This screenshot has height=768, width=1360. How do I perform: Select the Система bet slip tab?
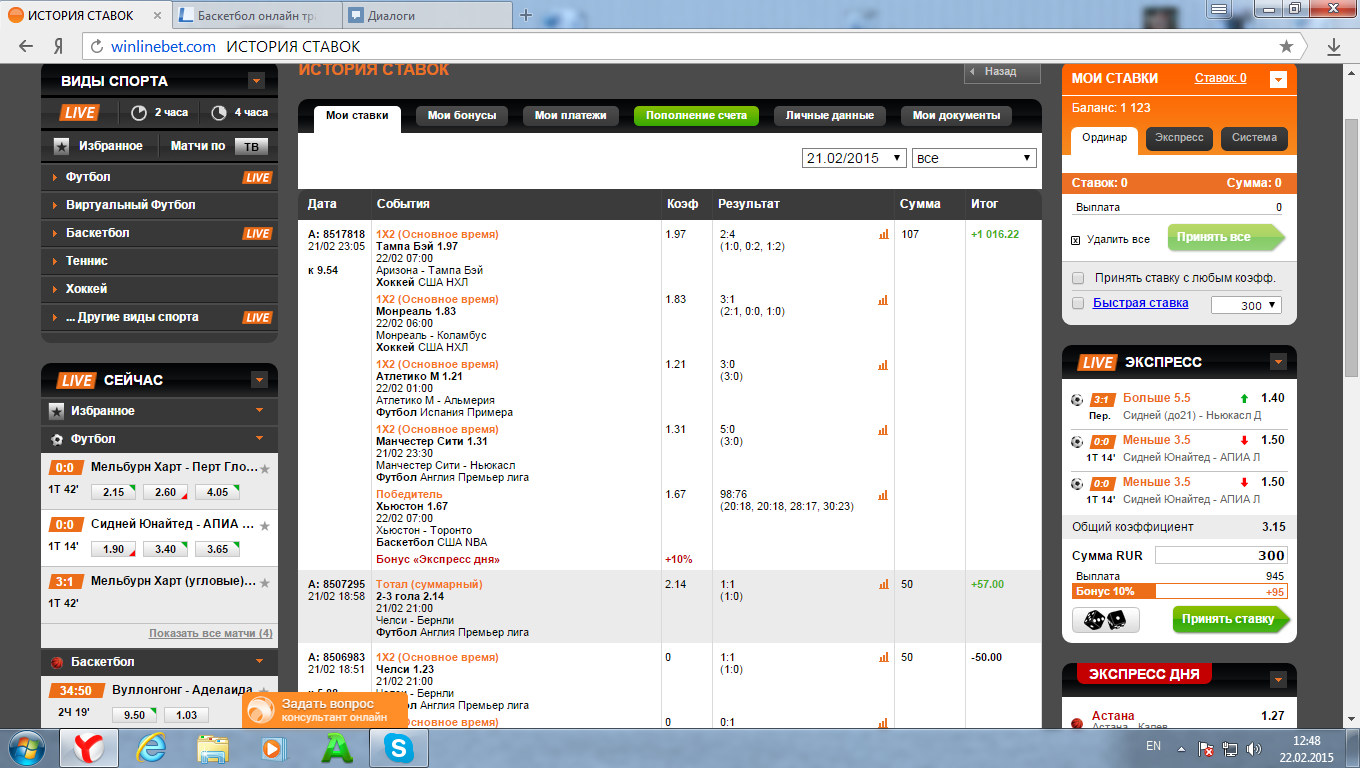tap(1254, 138)
